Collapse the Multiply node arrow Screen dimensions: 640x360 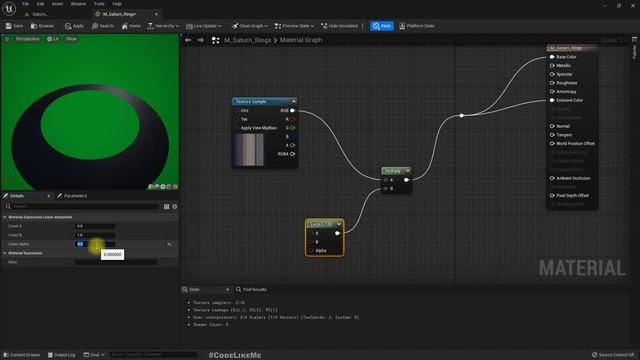click(x=408, y=171)
